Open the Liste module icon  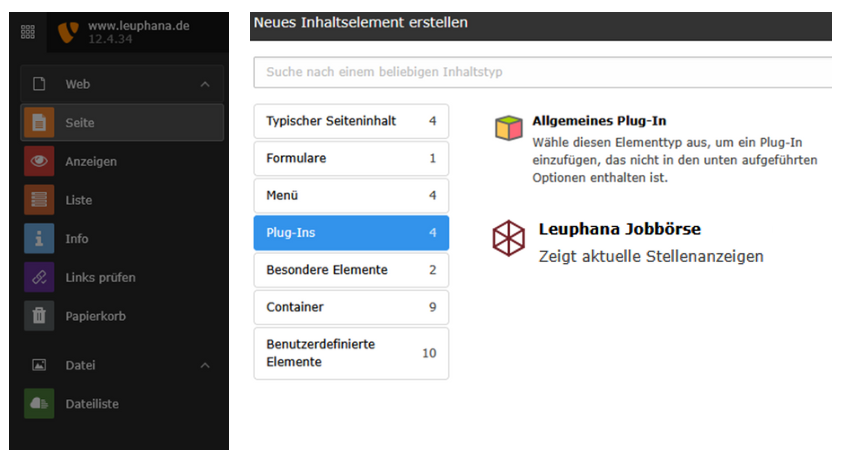point(39,200)
